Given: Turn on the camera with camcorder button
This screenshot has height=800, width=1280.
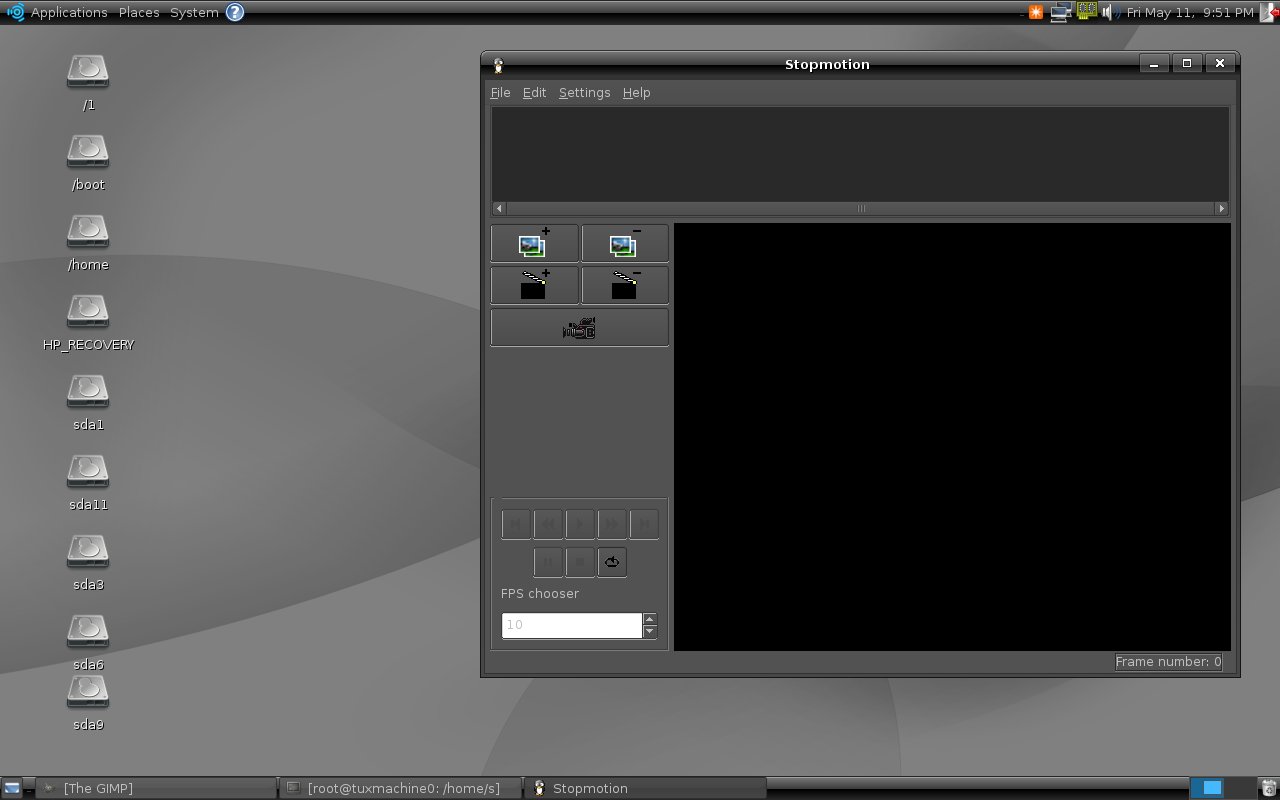Looking at the screenshot, I should click(579, 327).
